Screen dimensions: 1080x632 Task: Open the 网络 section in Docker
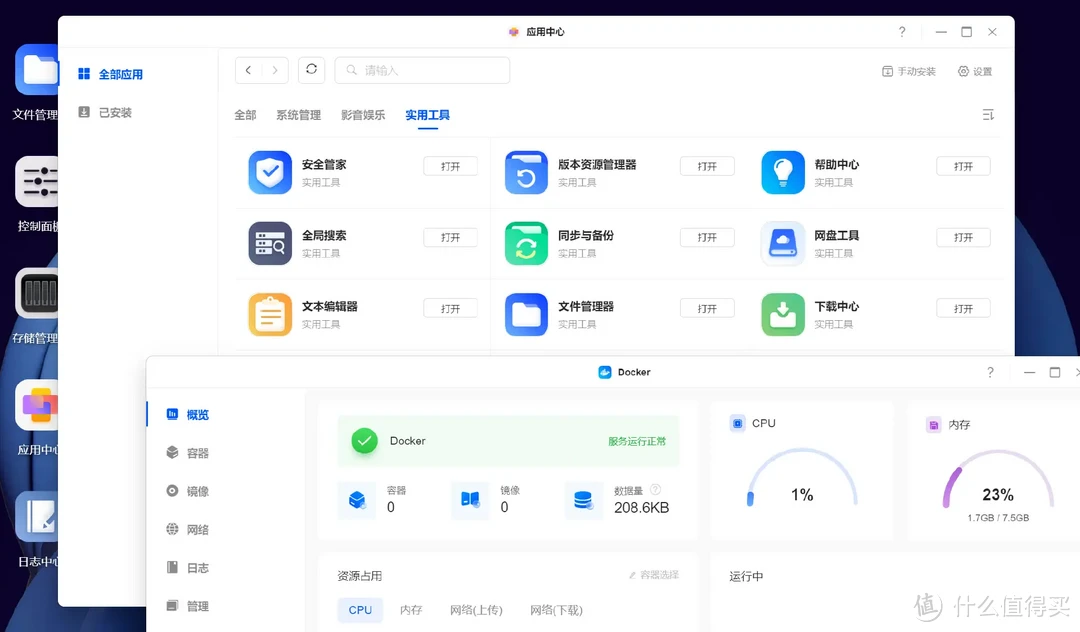[197, 529]
